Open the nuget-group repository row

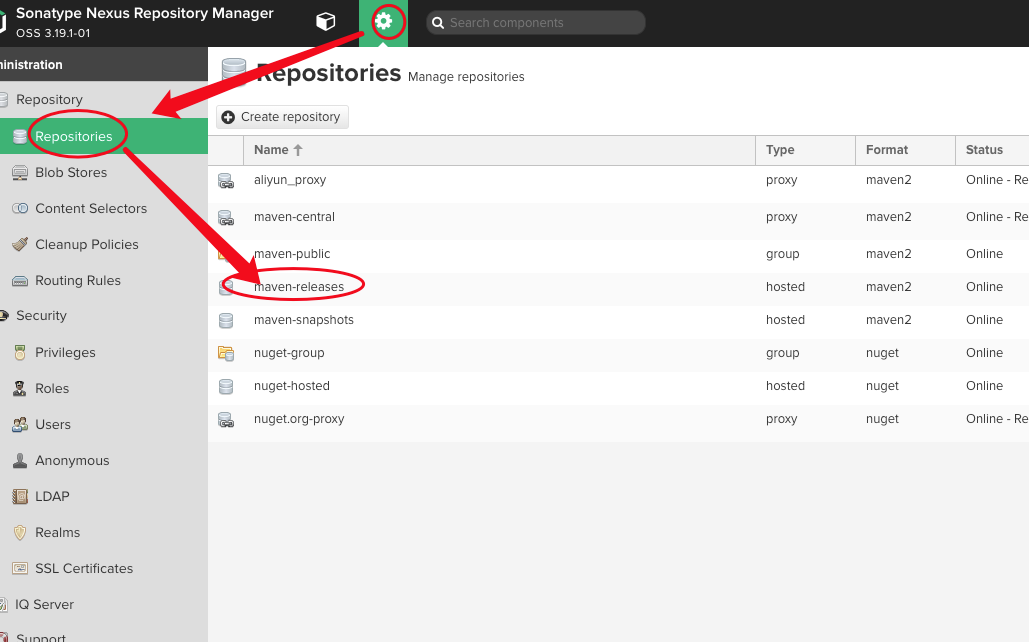coord(618,353)
